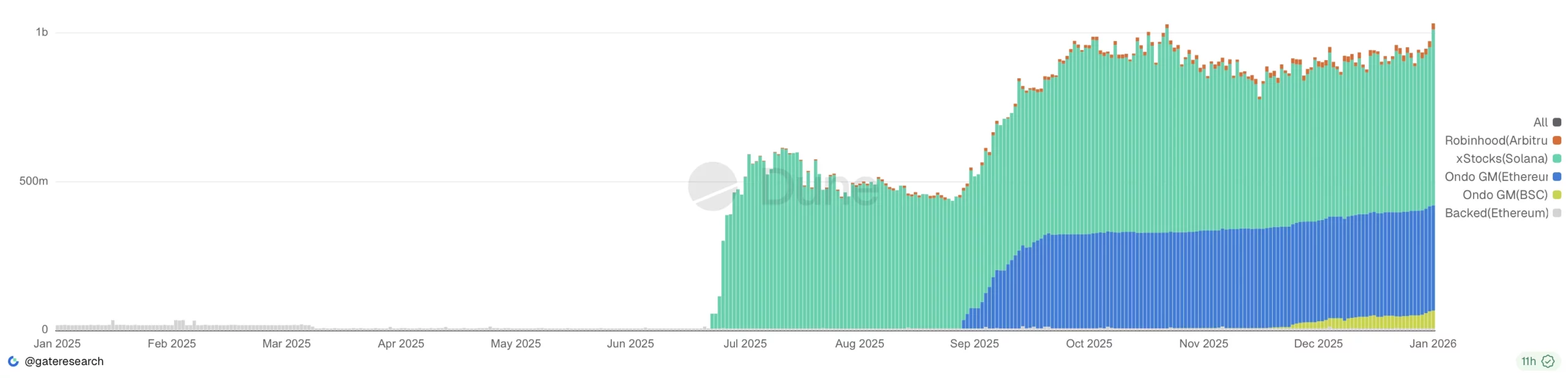Screen dimensions: 1568x378
Task: Toggle the Ondo GM(BSC) legend entry
Action: 1504,194
